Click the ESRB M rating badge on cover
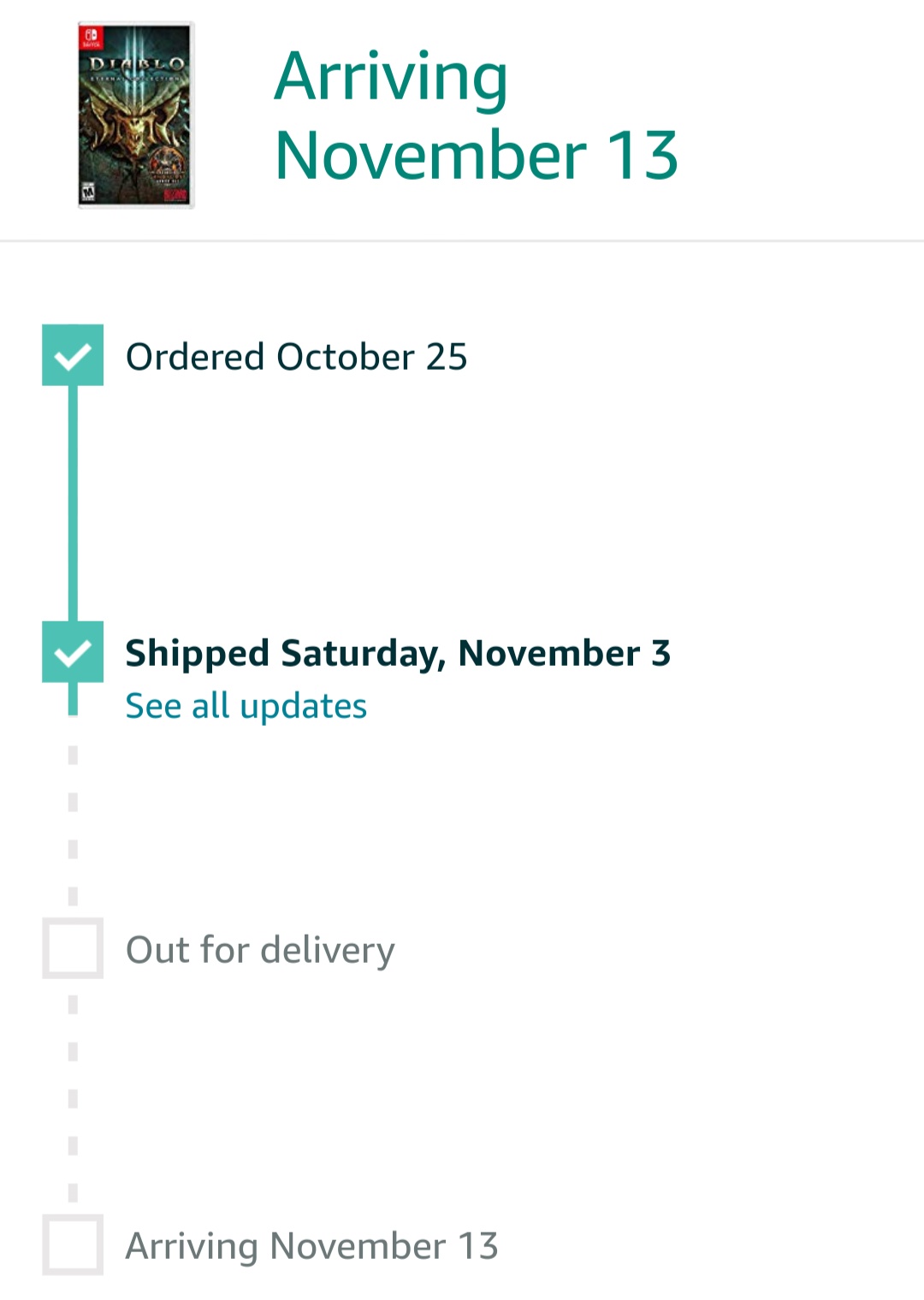This screenshot has width=924, height=1300. (x=88, y=193)
